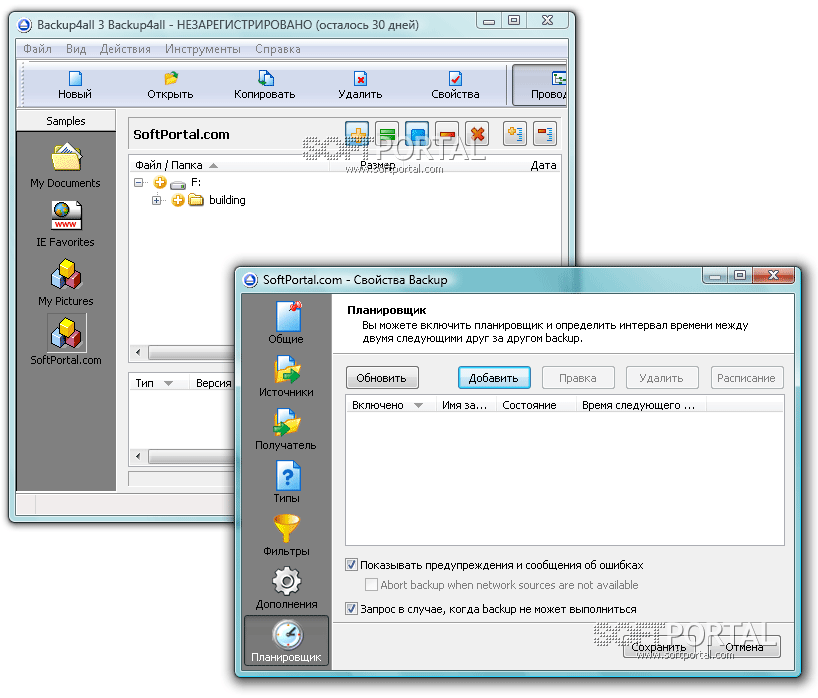The image size is (818, 698).
Task: Close the Свойства Backup dialog
Action: tap(774, 275)
